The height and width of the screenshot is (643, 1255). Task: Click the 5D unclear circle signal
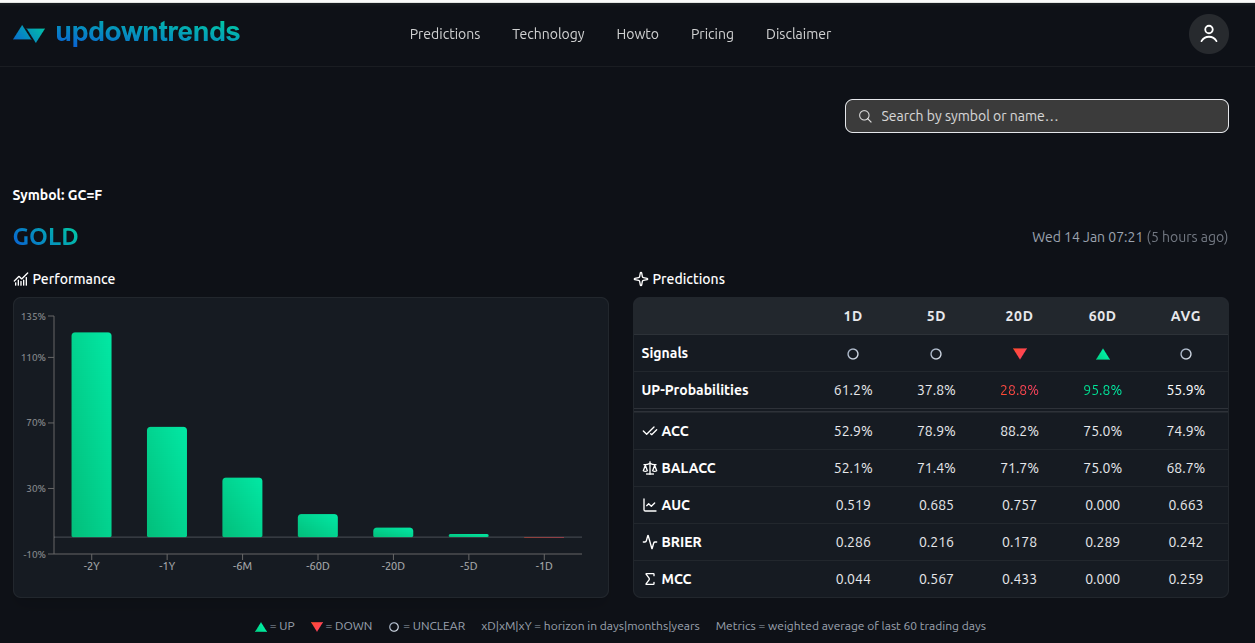936,354
